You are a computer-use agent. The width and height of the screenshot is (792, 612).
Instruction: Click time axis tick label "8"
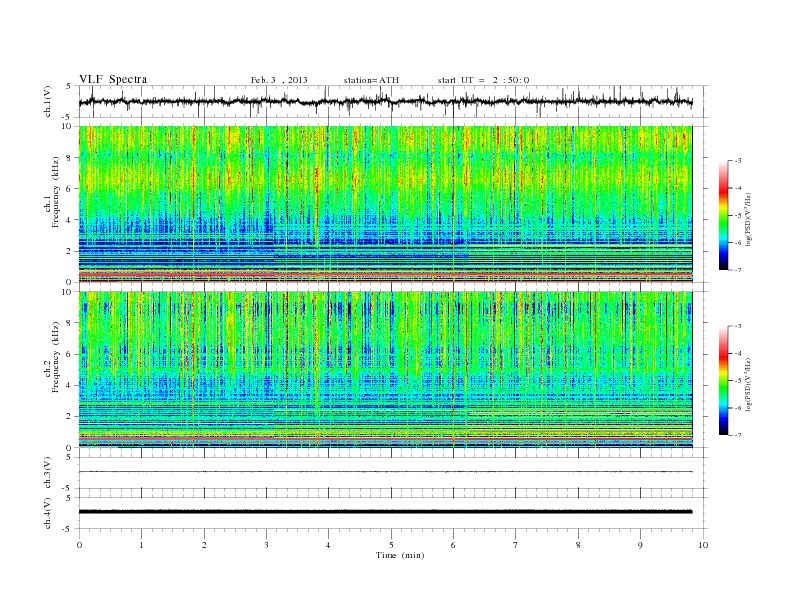tap(578, 545)
